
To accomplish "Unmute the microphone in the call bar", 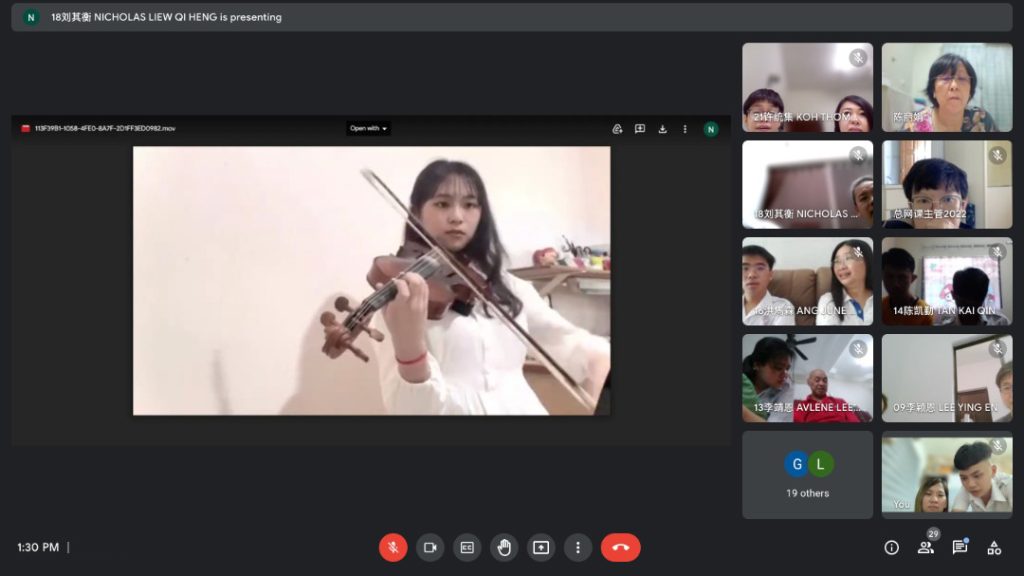I will pos(393,547).
